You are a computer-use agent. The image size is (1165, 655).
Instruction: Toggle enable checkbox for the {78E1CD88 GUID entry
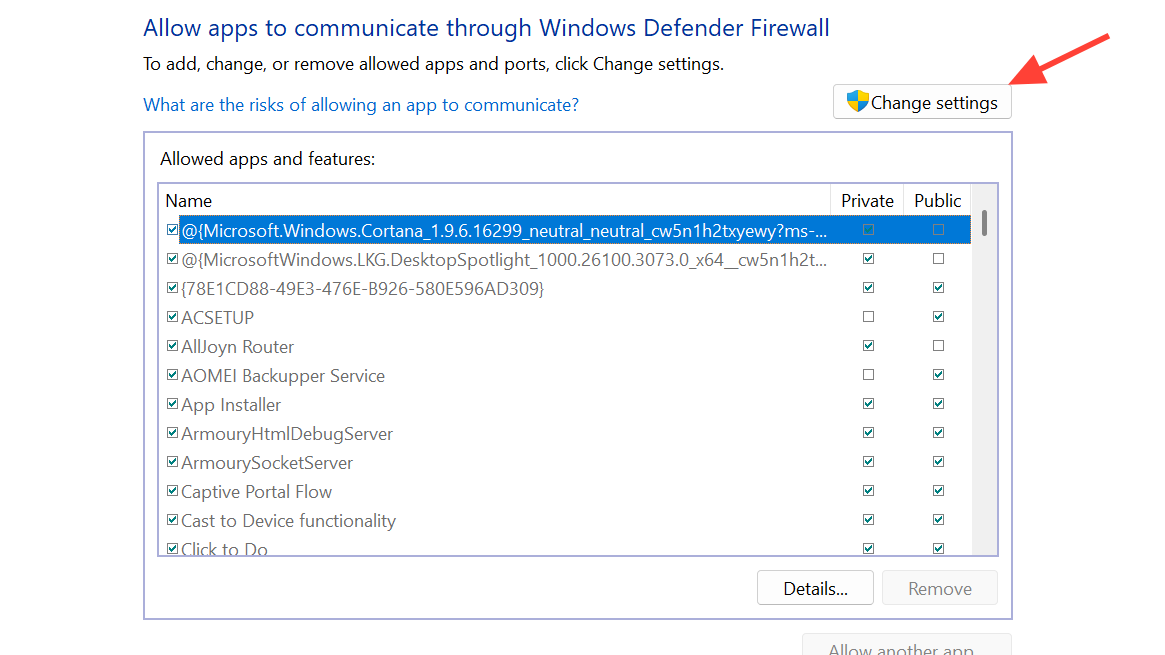172,288
